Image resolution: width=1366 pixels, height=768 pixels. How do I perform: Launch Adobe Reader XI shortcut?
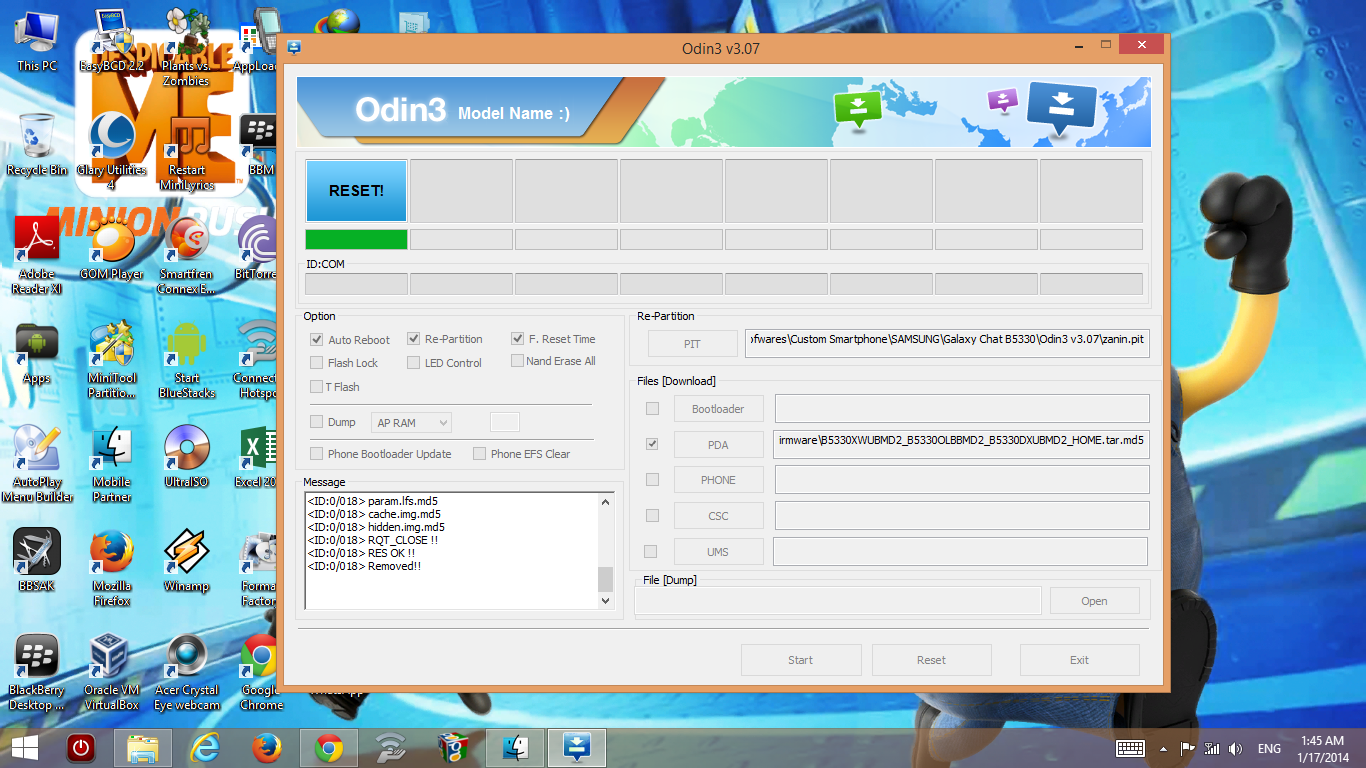point(37,255)
